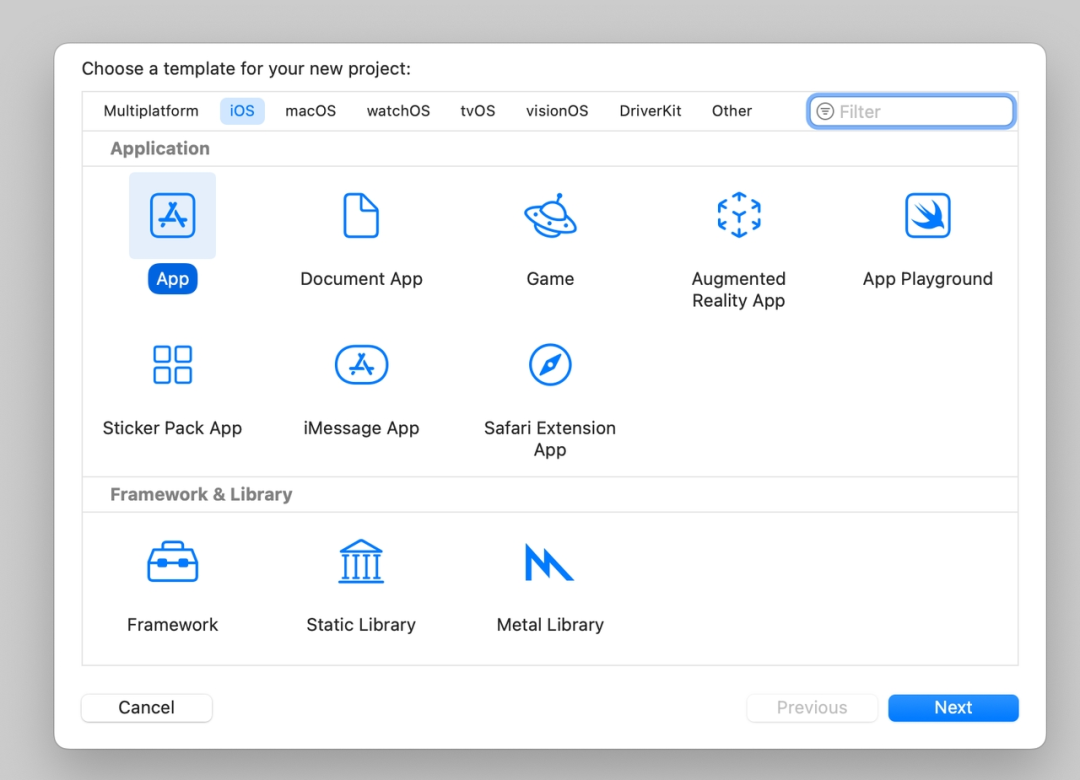1080x780 pixels.
Task: Click the iMessage App label
Action: coord(362,428)
